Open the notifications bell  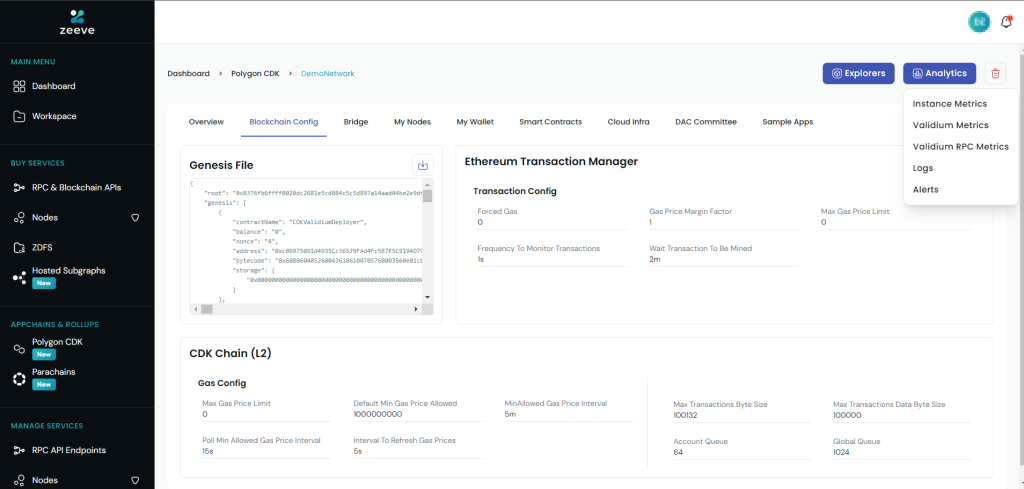[x=1006, y=21]
